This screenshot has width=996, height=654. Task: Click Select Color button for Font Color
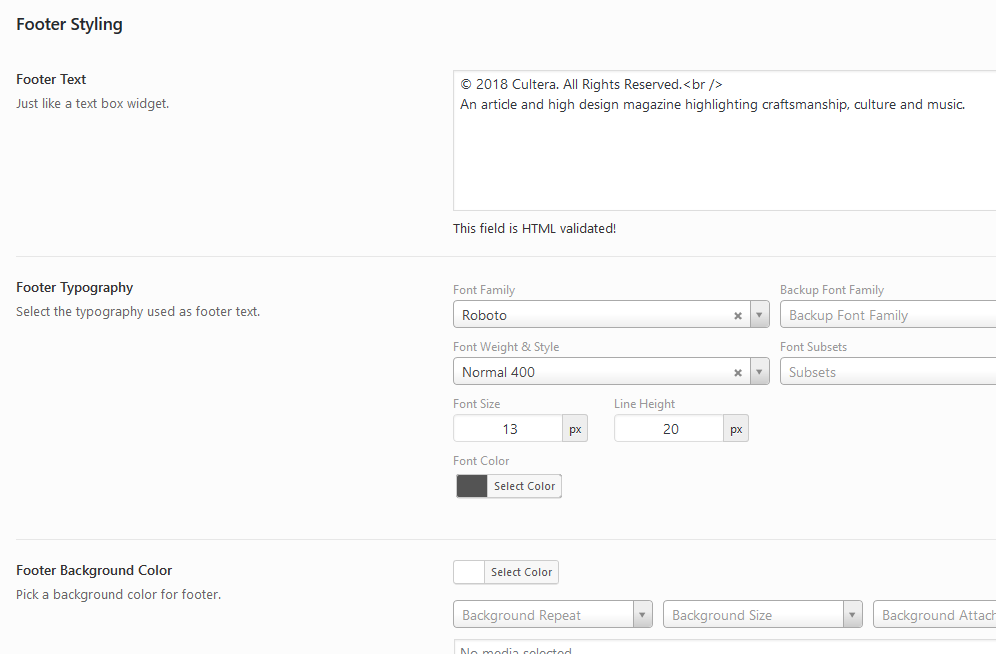524,486
